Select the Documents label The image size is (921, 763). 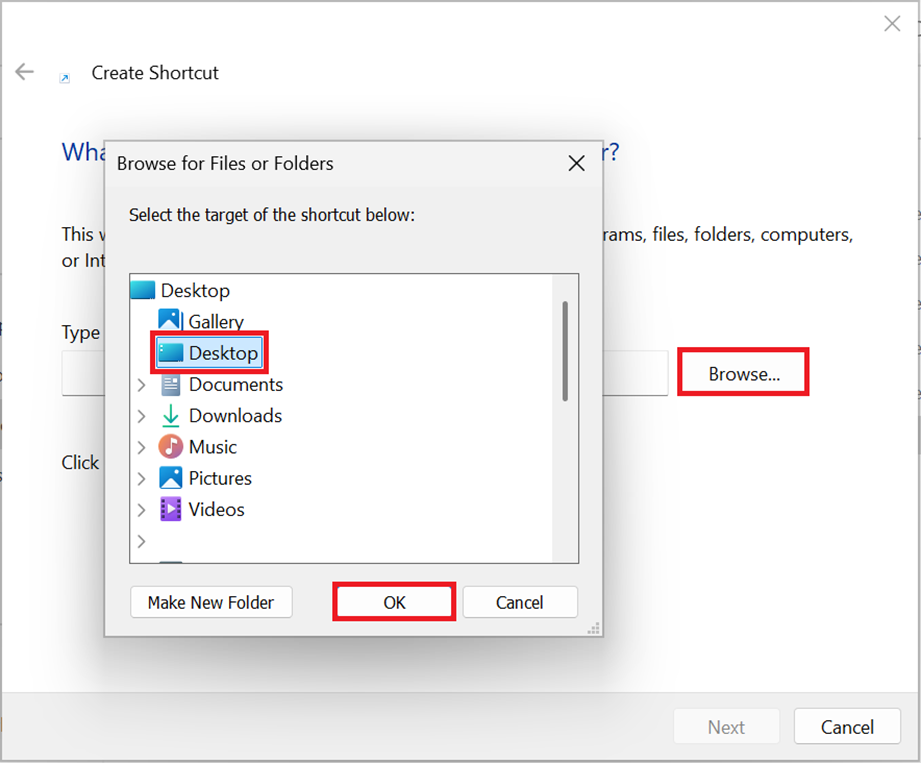236,385
